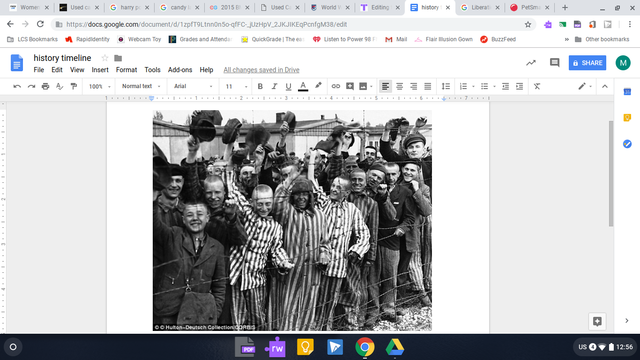Increase paragraph indent
The image size is (640, 360).
(x=519, y=87)
